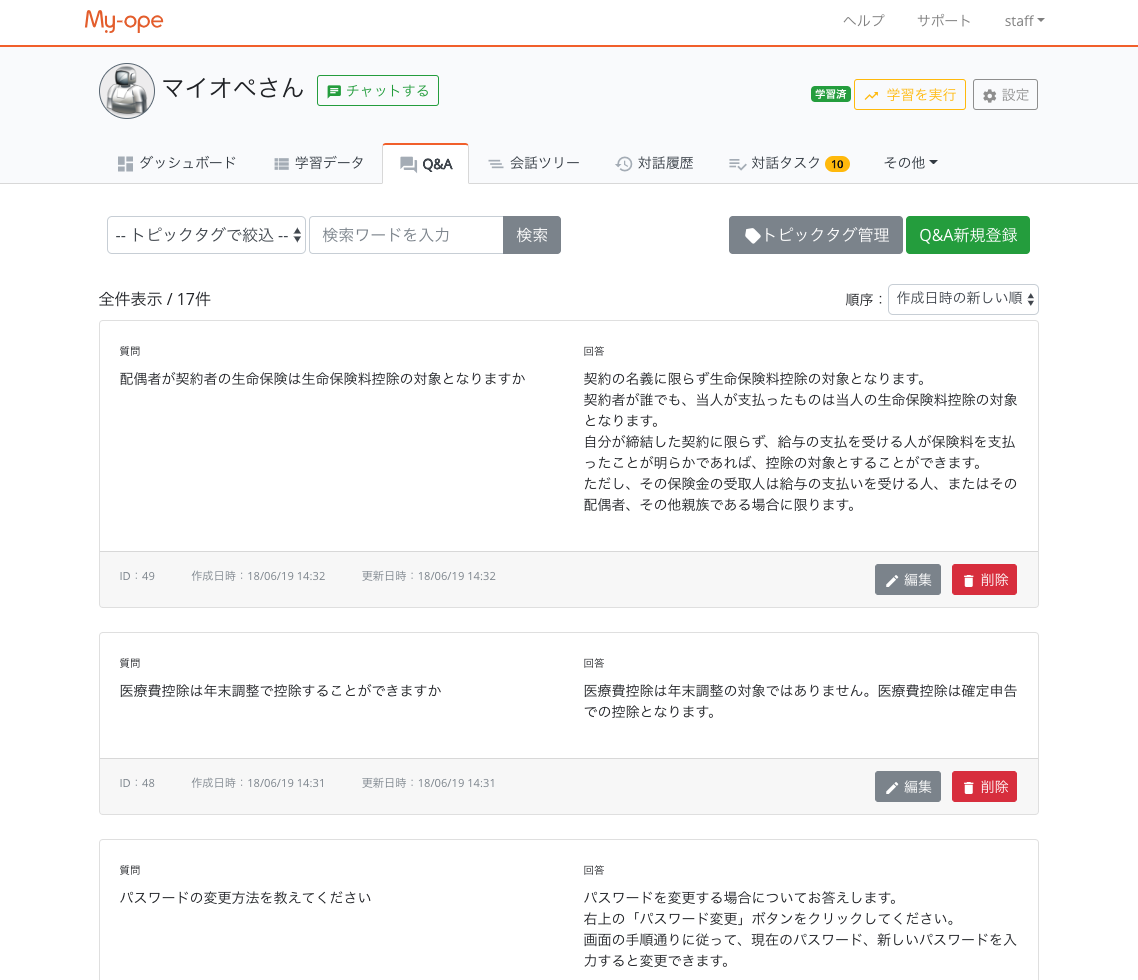Edit Q&A entry ID 49
Viewport: 1138px width, 980px height.
point(908,580)
